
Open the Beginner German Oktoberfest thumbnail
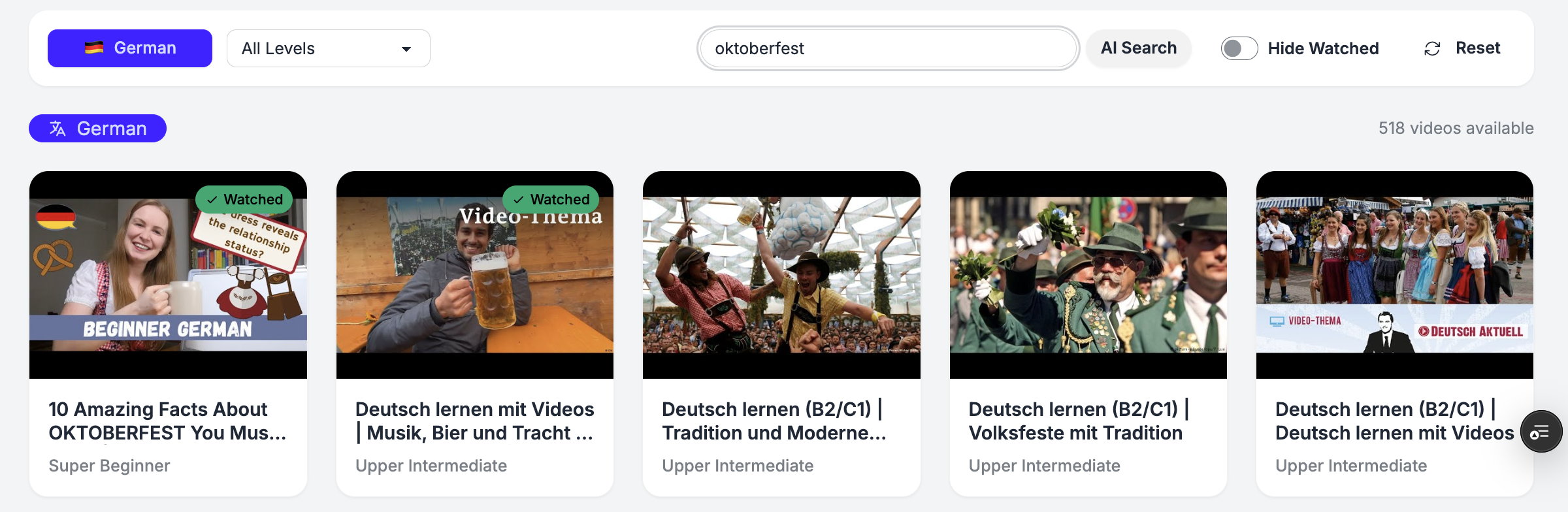pyautogui.click(x=168, y=275)
